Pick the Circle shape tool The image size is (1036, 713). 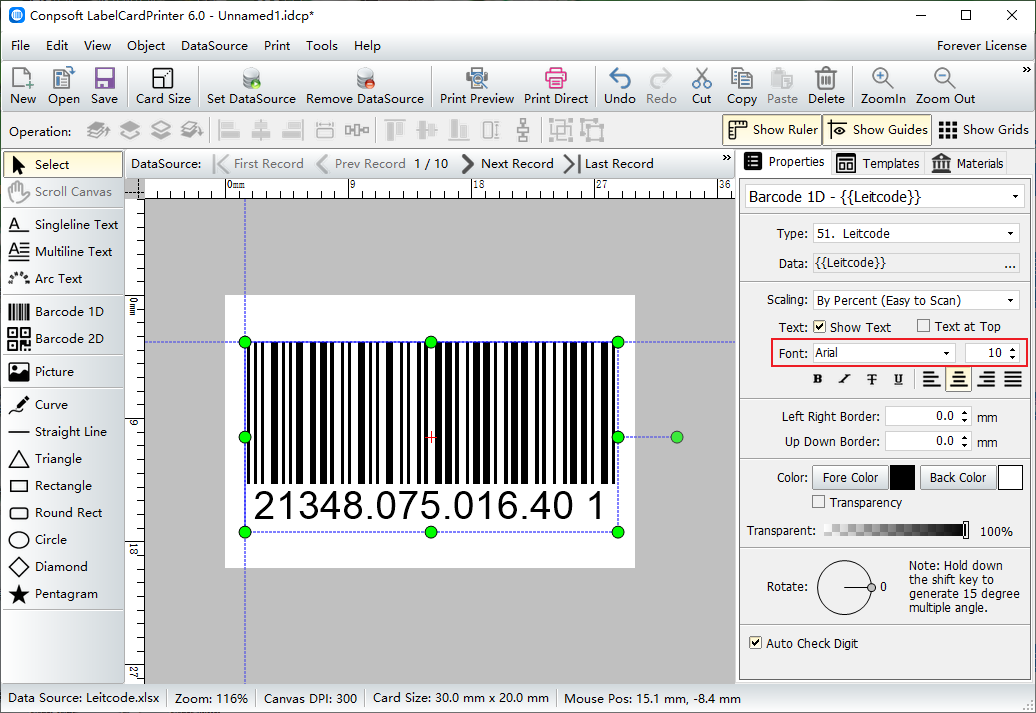point(63,540)
